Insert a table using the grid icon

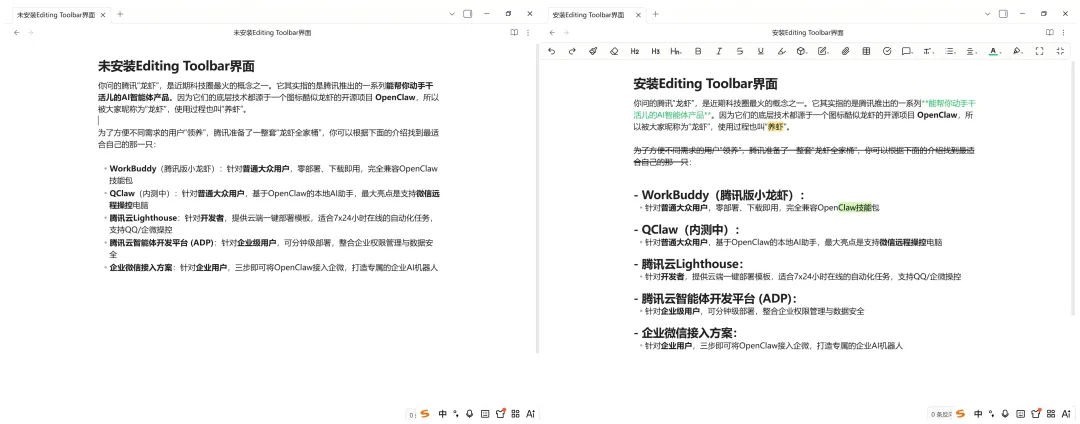[866, 51]
